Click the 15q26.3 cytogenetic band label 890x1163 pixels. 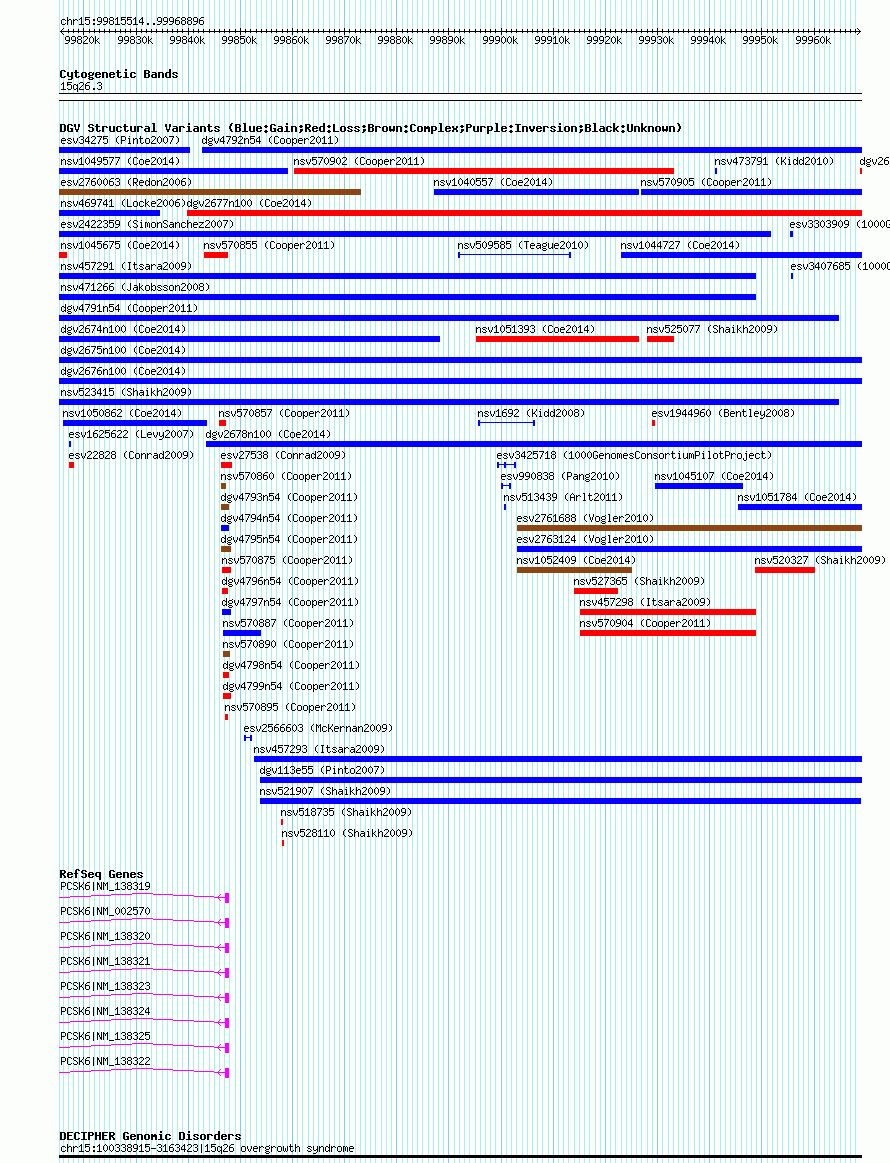pyautogui.click(x=82, y=86)
